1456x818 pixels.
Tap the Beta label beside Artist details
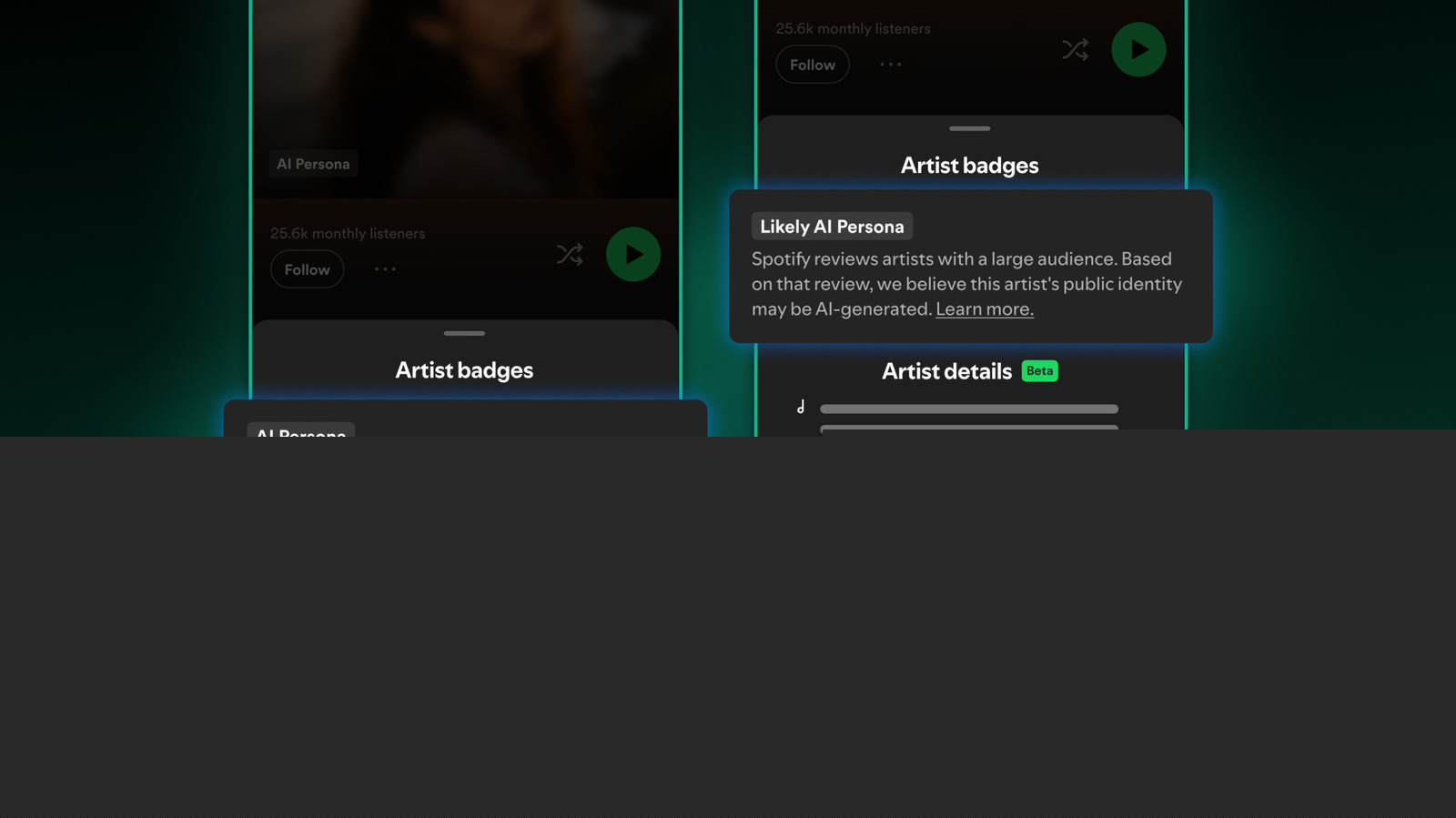coord(1039,370)
